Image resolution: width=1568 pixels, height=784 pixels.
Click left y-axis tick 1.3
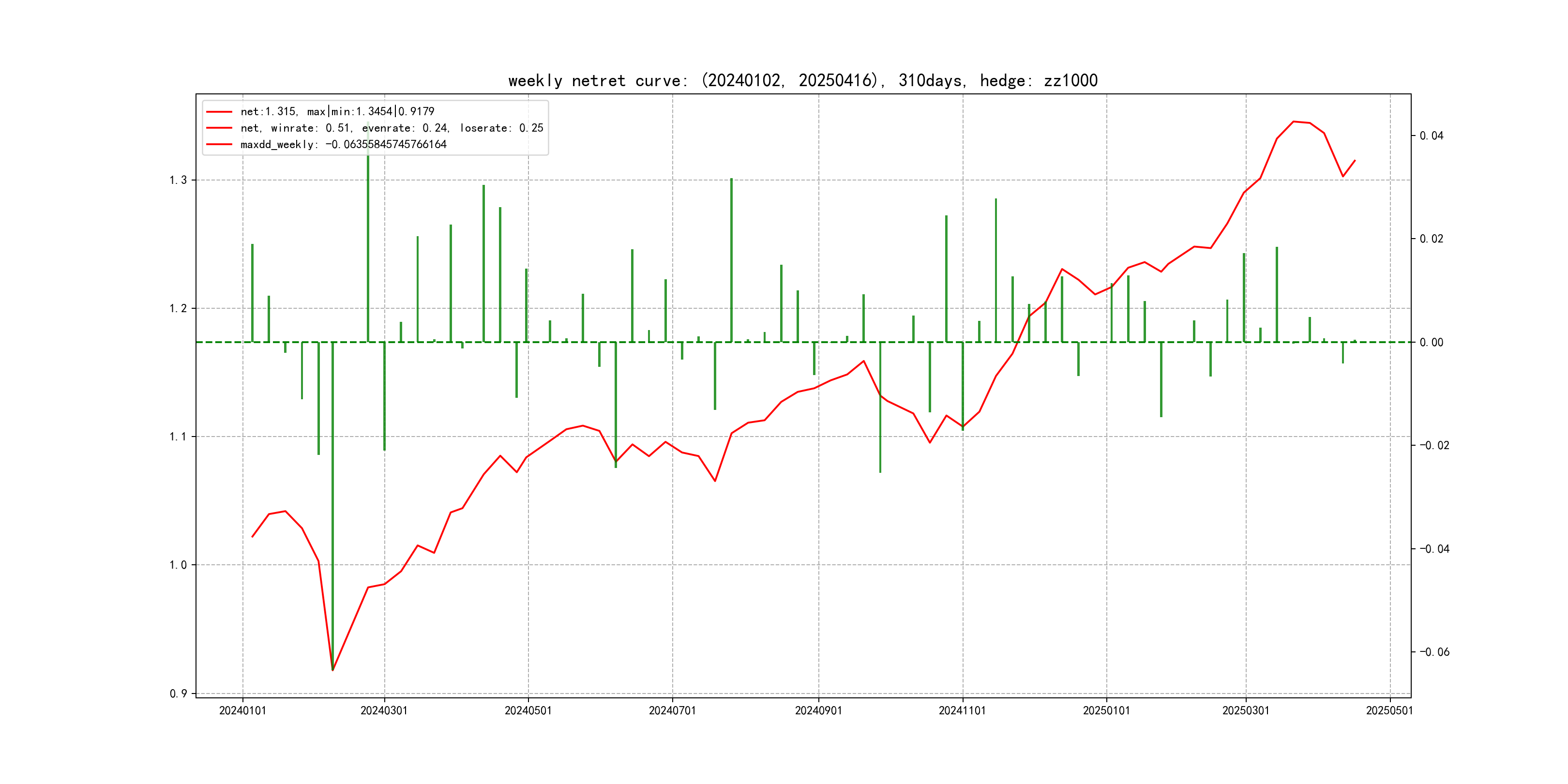[x=179, y=180]
